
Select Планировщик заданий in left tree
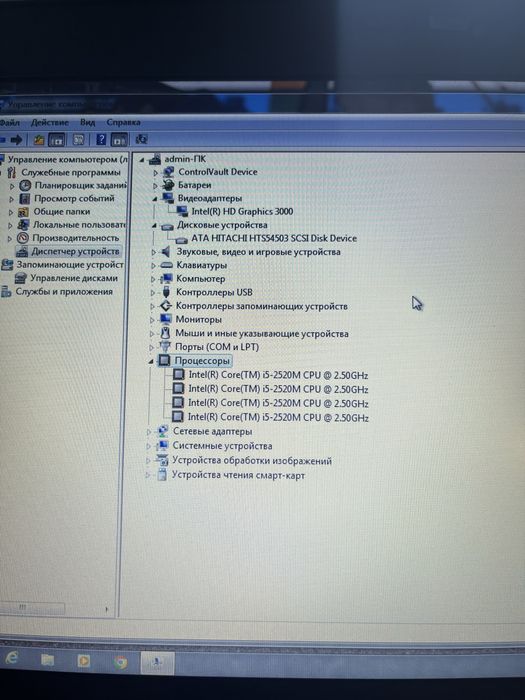80,185
